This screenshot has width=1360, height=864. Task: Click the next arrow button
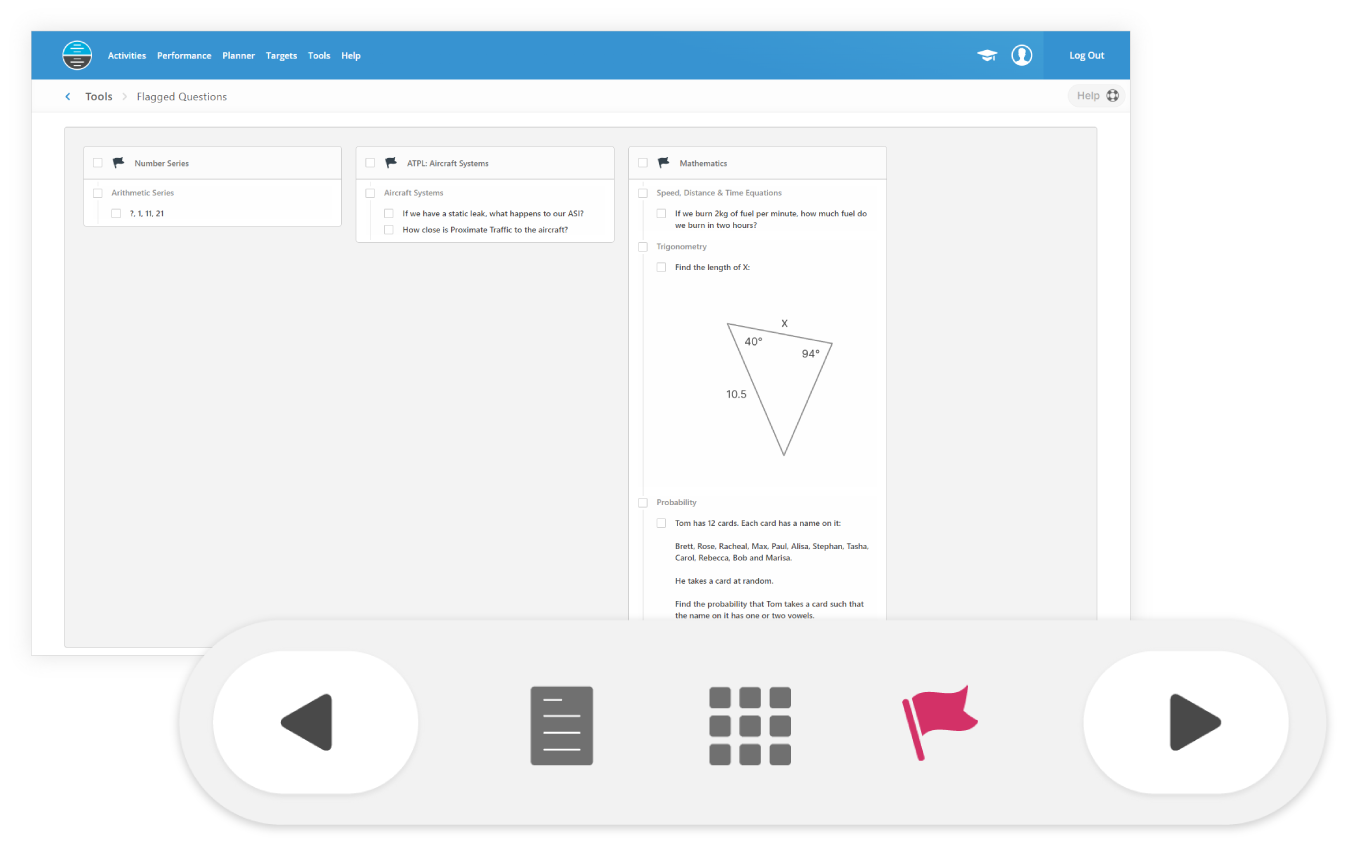tap(1186, 722)
